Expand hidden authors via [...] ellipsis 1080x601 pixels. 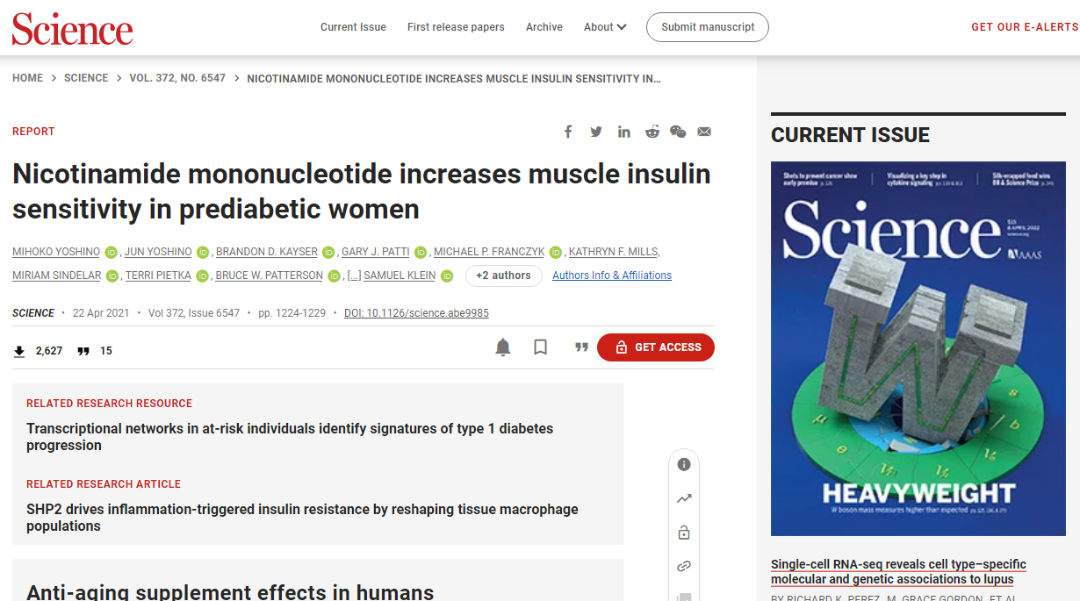tap(354, 276)
